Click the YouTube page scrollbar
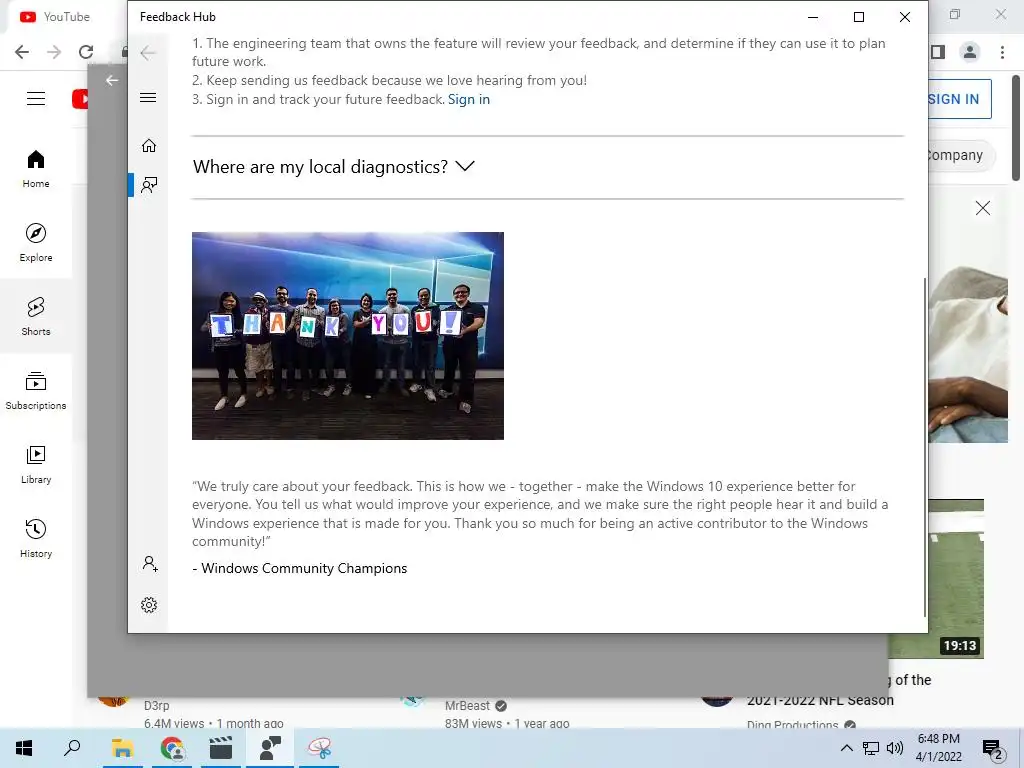This screenshot has height=768, width=1024. click(1016, 127)
